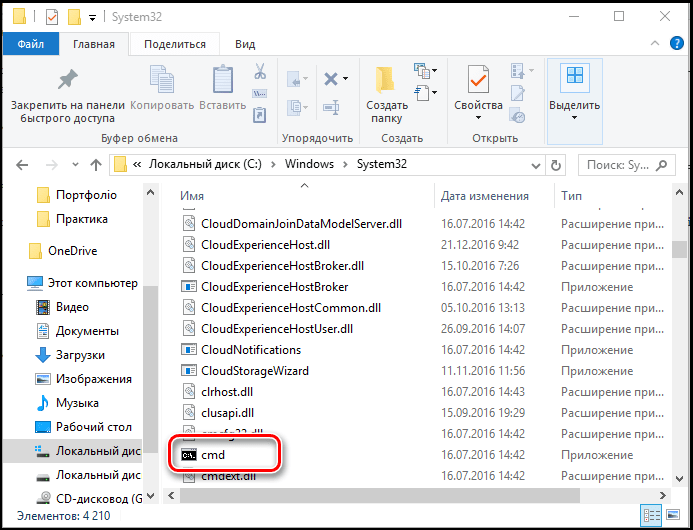
Task: Open the Файл menu tab
Action: coord(31,44)
